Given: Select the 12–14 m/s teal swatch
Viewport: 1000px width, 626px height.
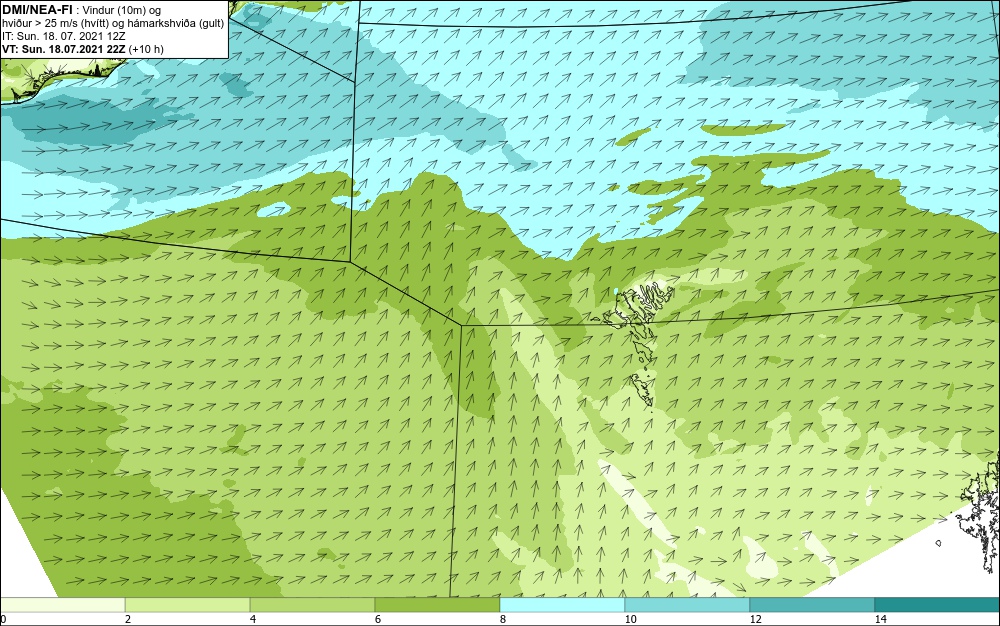Looking at the screenshot, I should (812, 605).
